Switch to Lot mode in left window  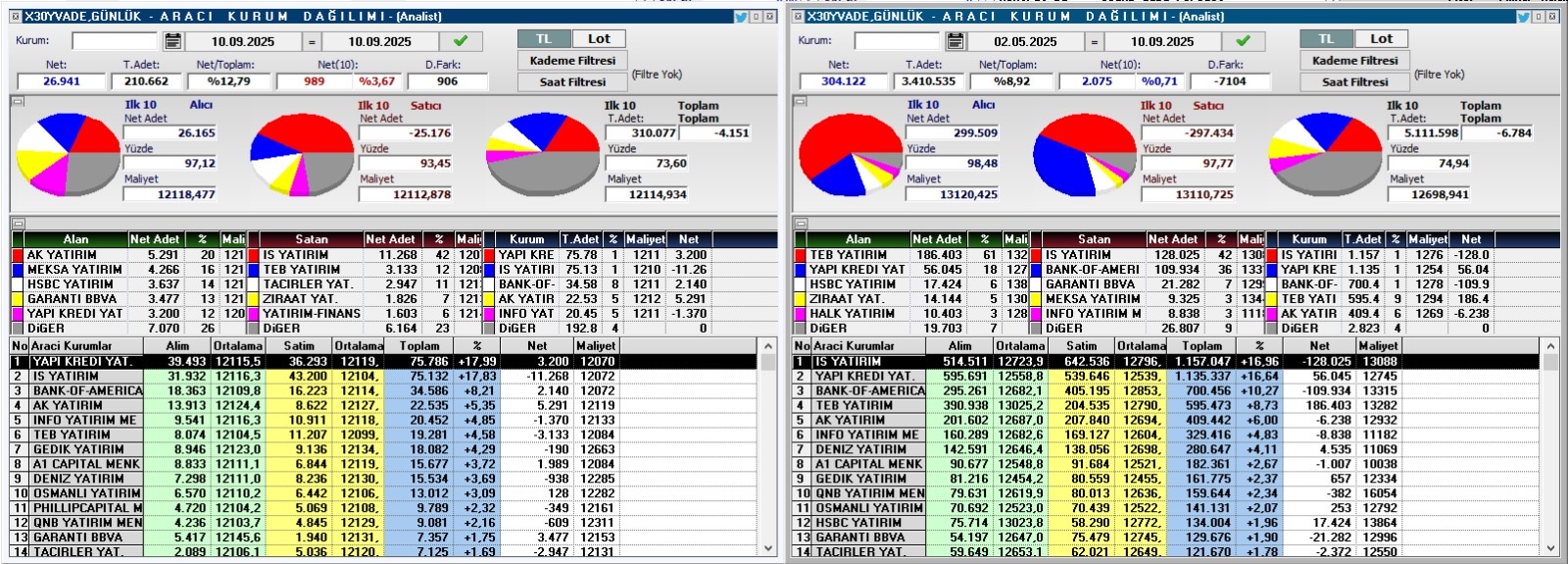(x=599, y=38)
